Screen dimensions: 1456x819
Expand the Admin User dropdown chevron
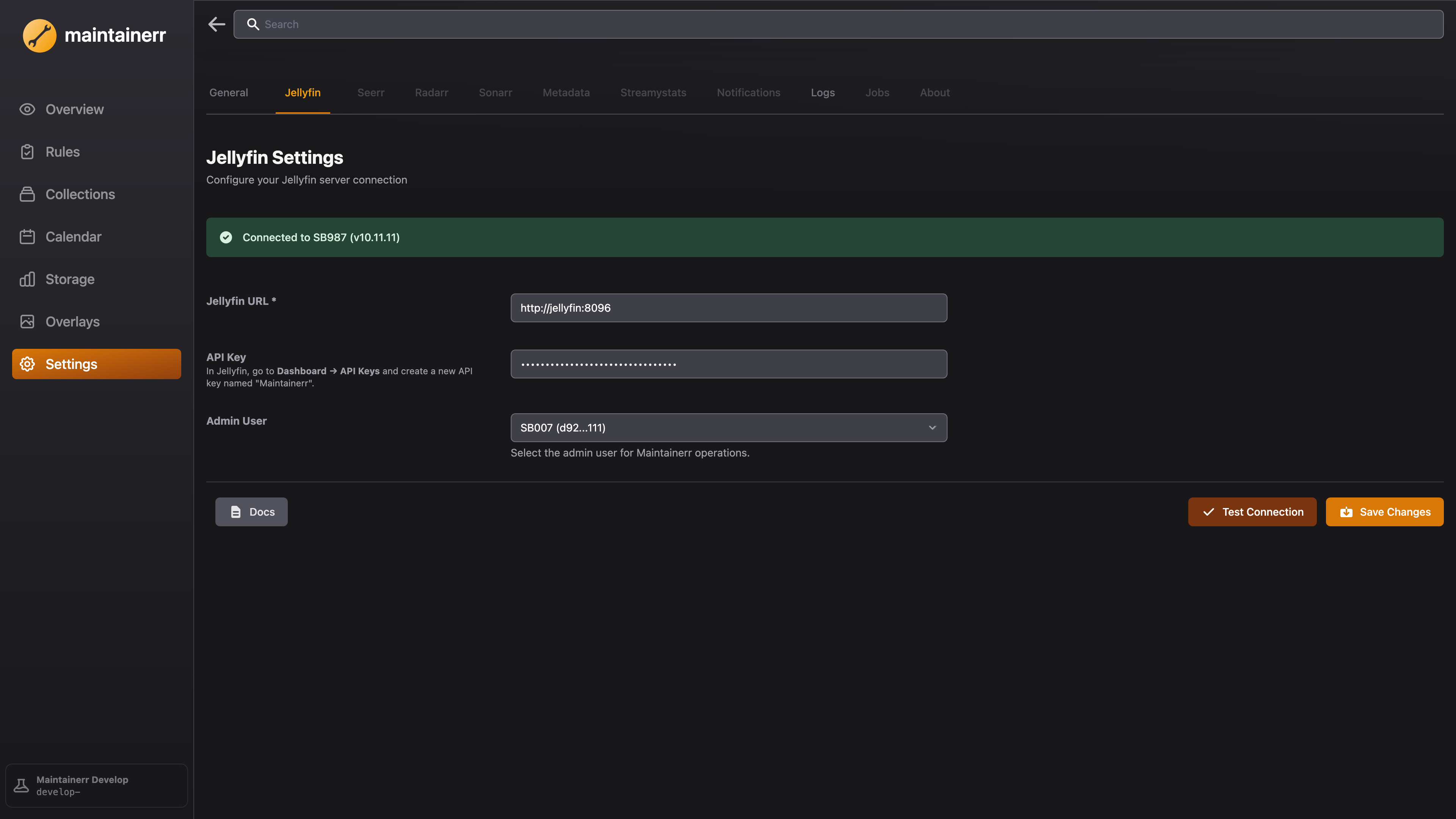933,428
